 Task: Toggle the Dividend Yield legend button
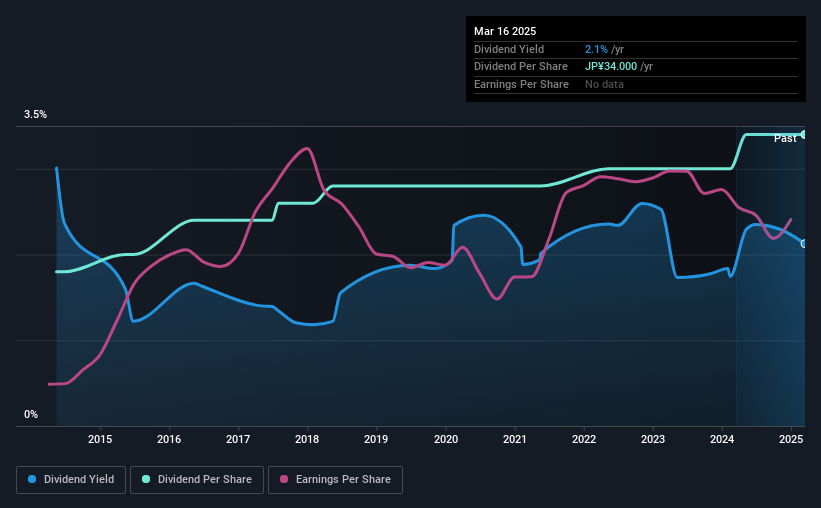[x=71, y=480]
